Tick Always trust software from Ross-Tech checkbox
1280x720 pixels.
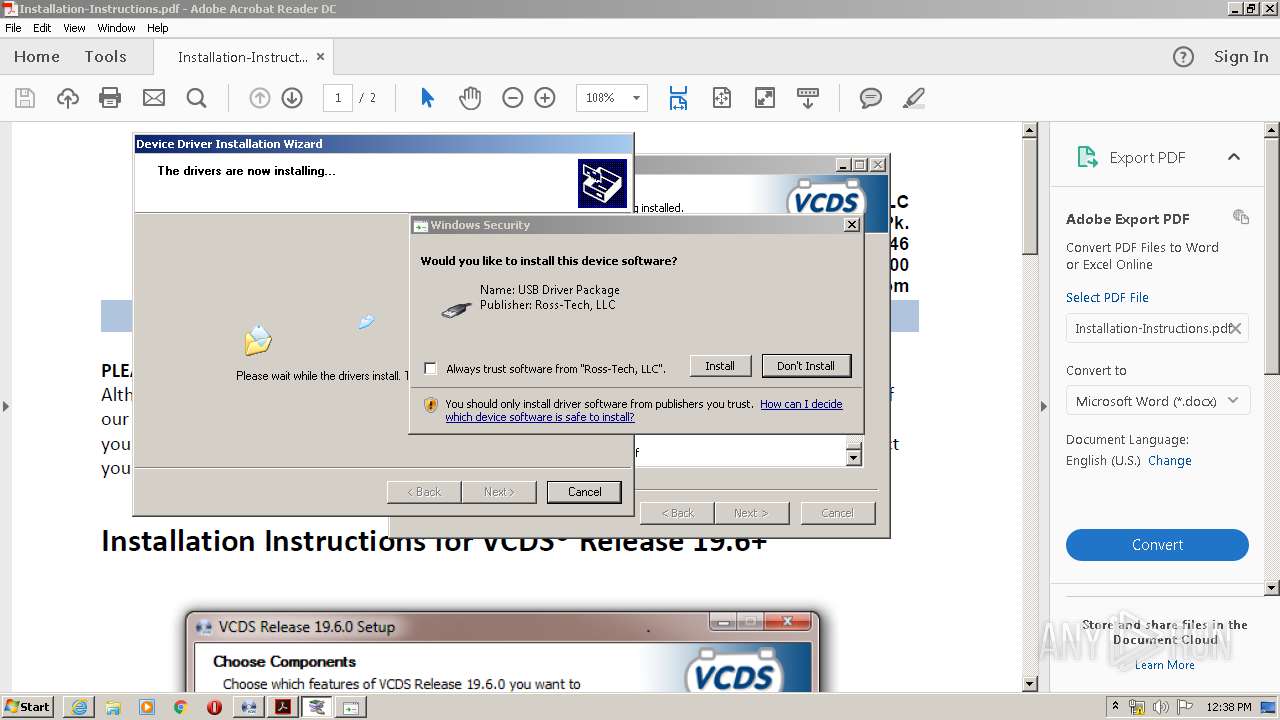430,368
